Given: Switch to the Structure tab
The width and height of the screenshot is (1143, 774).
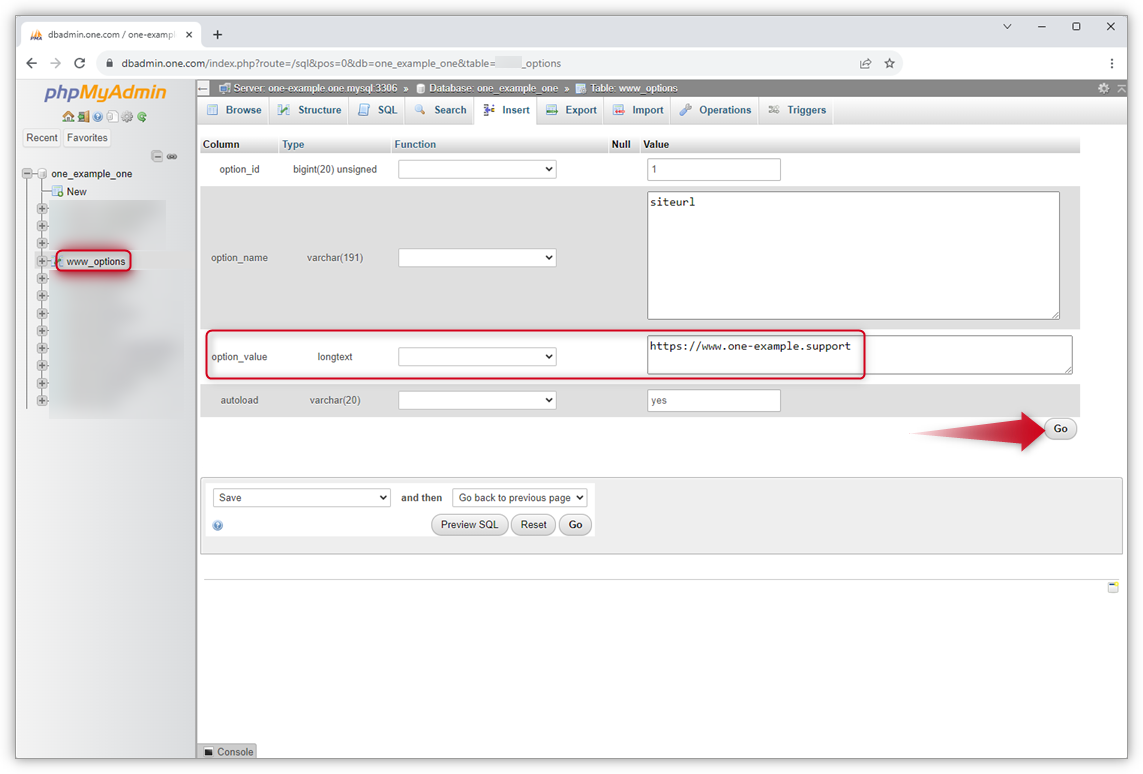Looking at the screenshot, I should 309,110.
